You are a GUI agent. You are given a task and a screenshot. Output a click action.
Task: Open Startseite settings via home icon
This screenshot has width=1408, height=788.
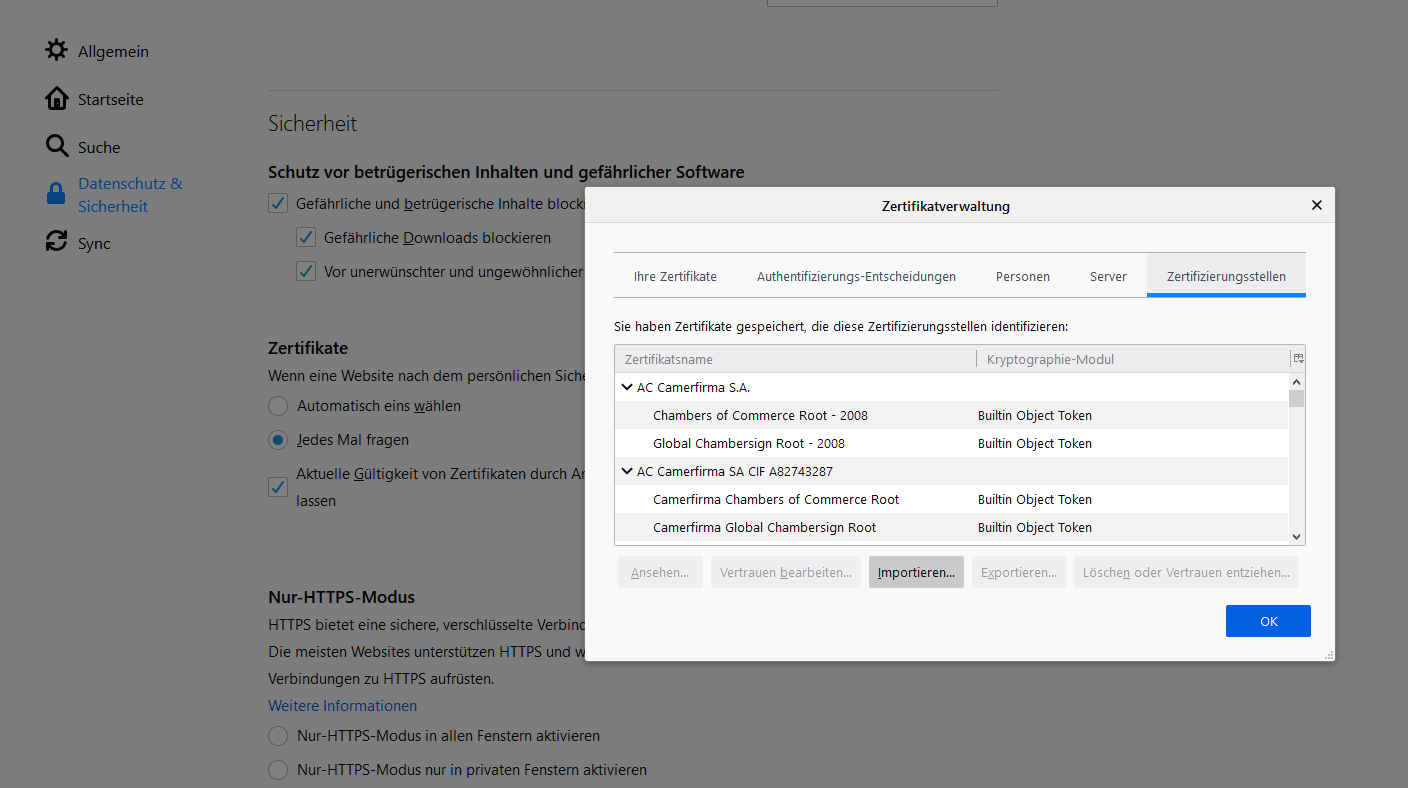coord(57,98)
